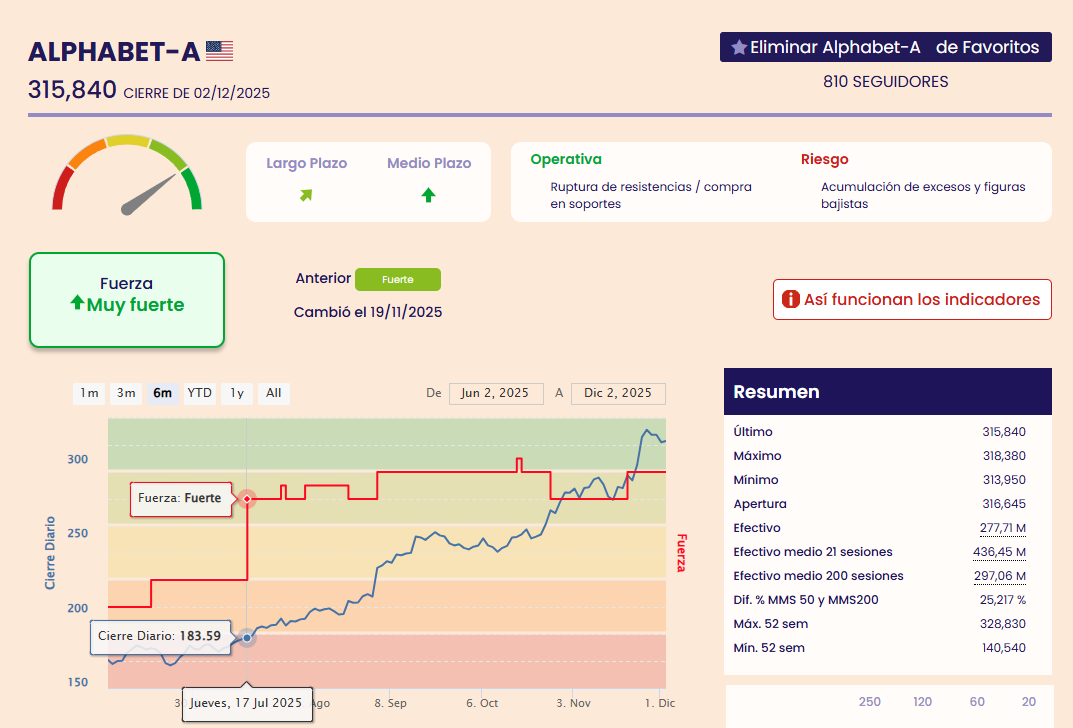The height and width of the screenshot is (728, 1073).
Task: Click the Medio Plazo label
Action: coord(429,163)
